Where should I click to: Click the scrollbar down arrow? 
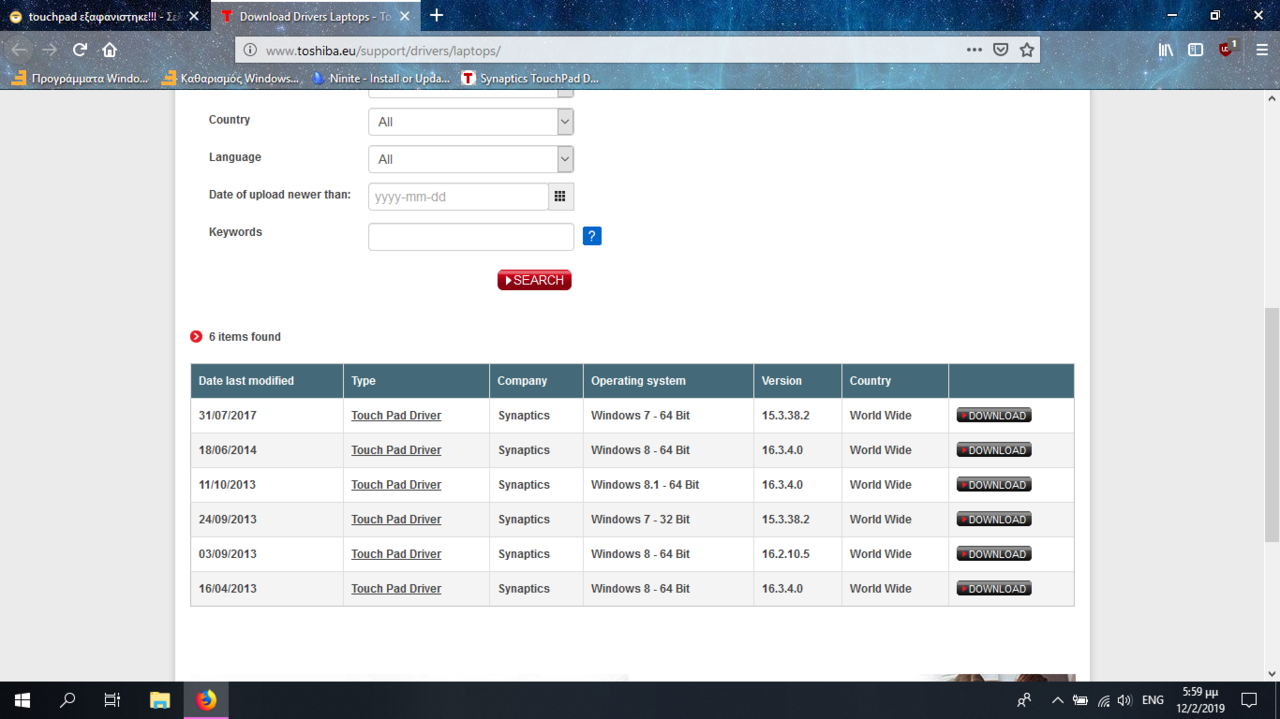click(1272, 674)
